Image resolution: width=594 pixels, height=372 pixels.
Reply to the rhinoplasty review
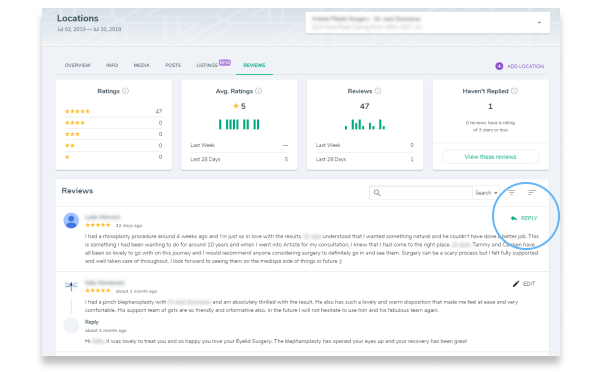pos(524,218)
